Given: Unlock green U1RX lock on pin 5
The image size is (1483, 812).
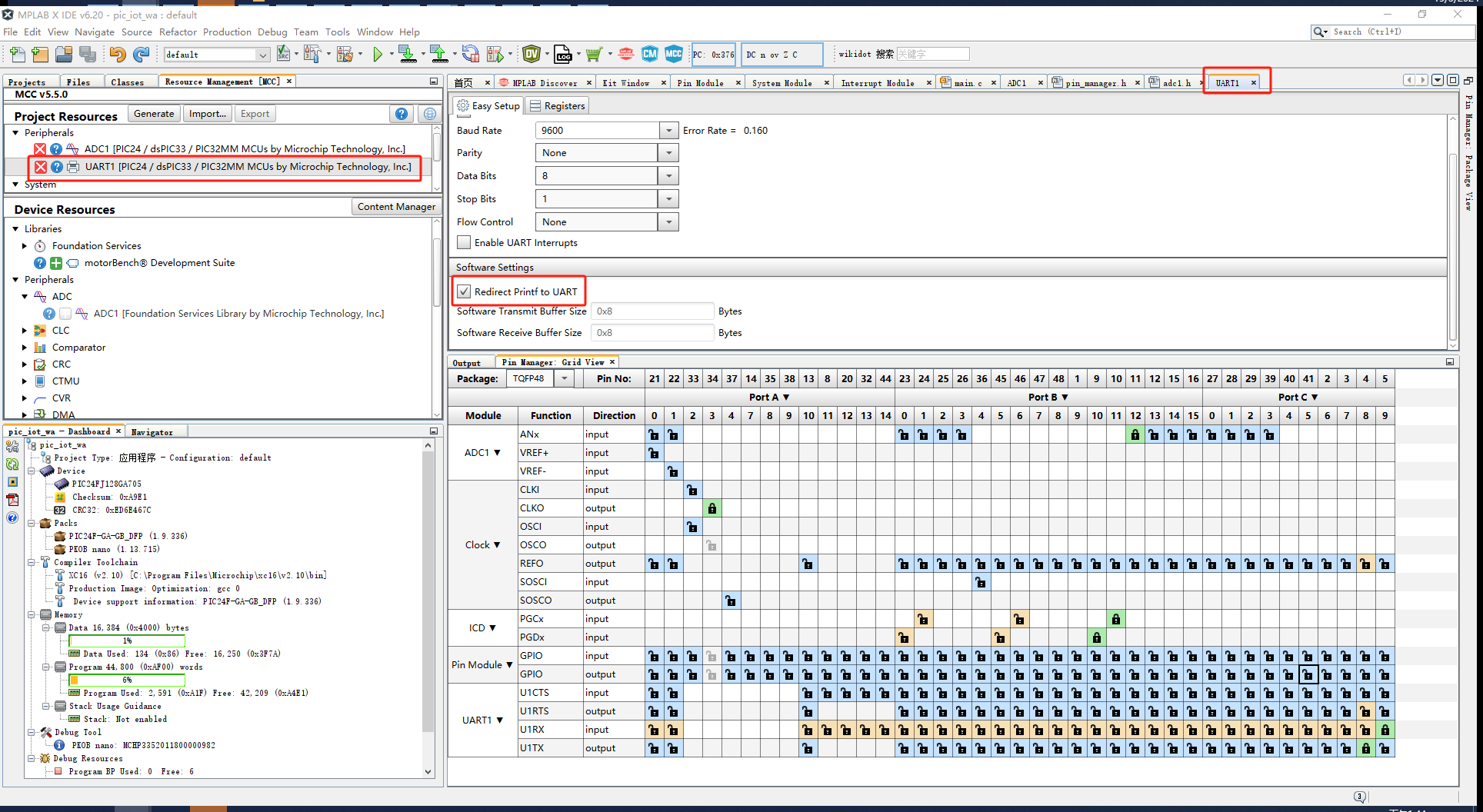Looking at the screenshot, I should click(1385, 730).
